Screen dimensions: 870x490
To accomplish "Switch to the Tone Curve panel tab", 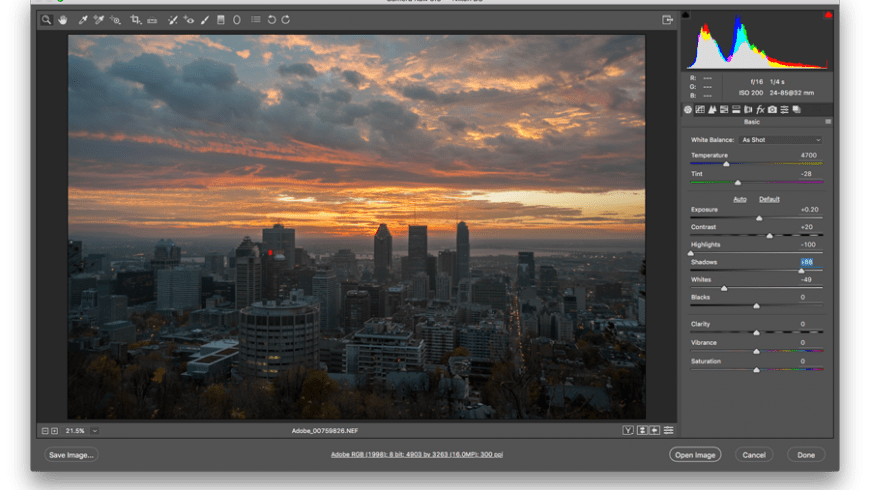I will click(700, 110).
